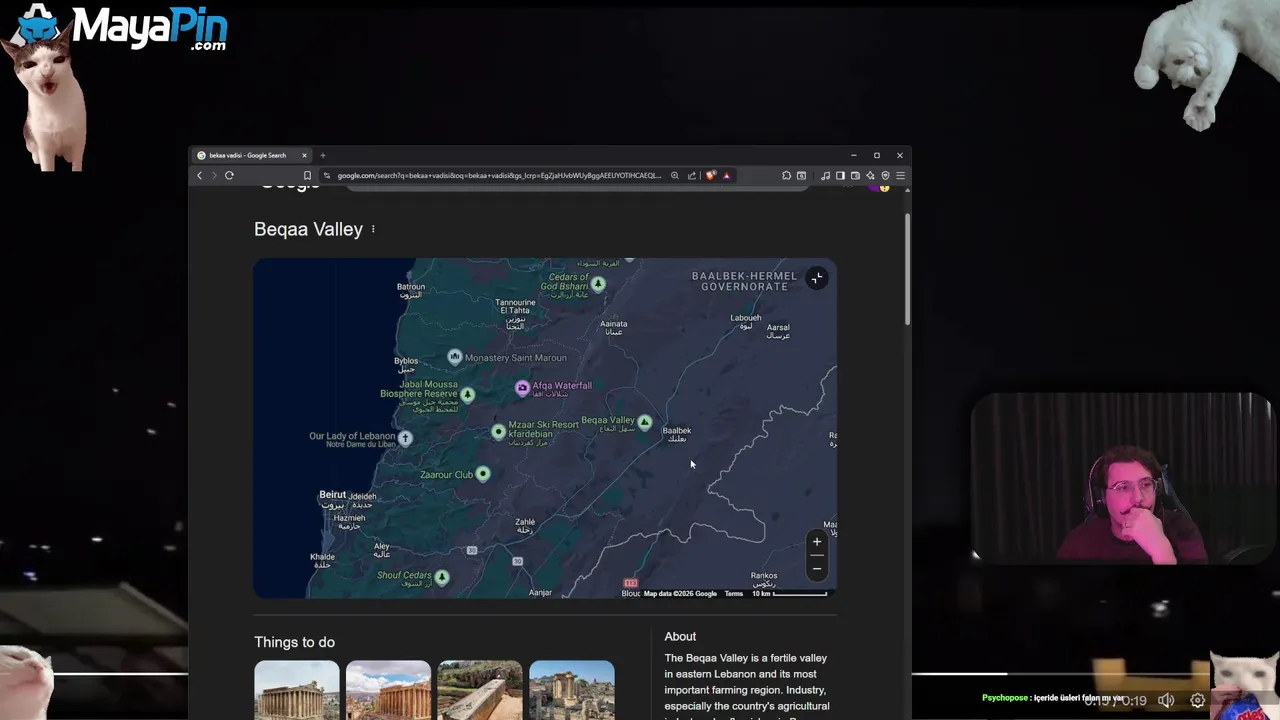The height and width of the screenshot is (720, 1280).
Task: Open the Beqaa Valley three-dot options menu
Action: pyautogui.click(x=373, y=229)
